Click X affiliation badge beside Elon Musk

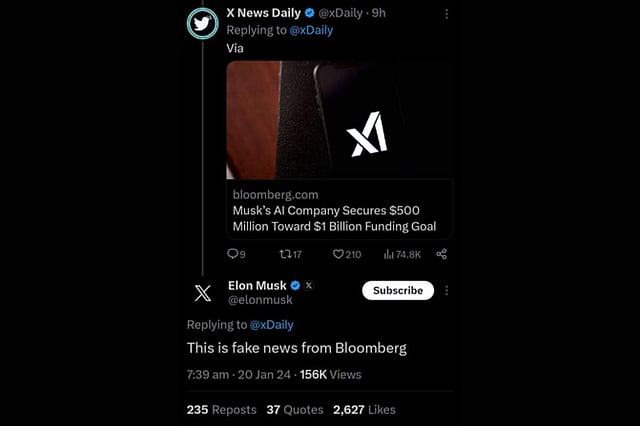(309, 285)
